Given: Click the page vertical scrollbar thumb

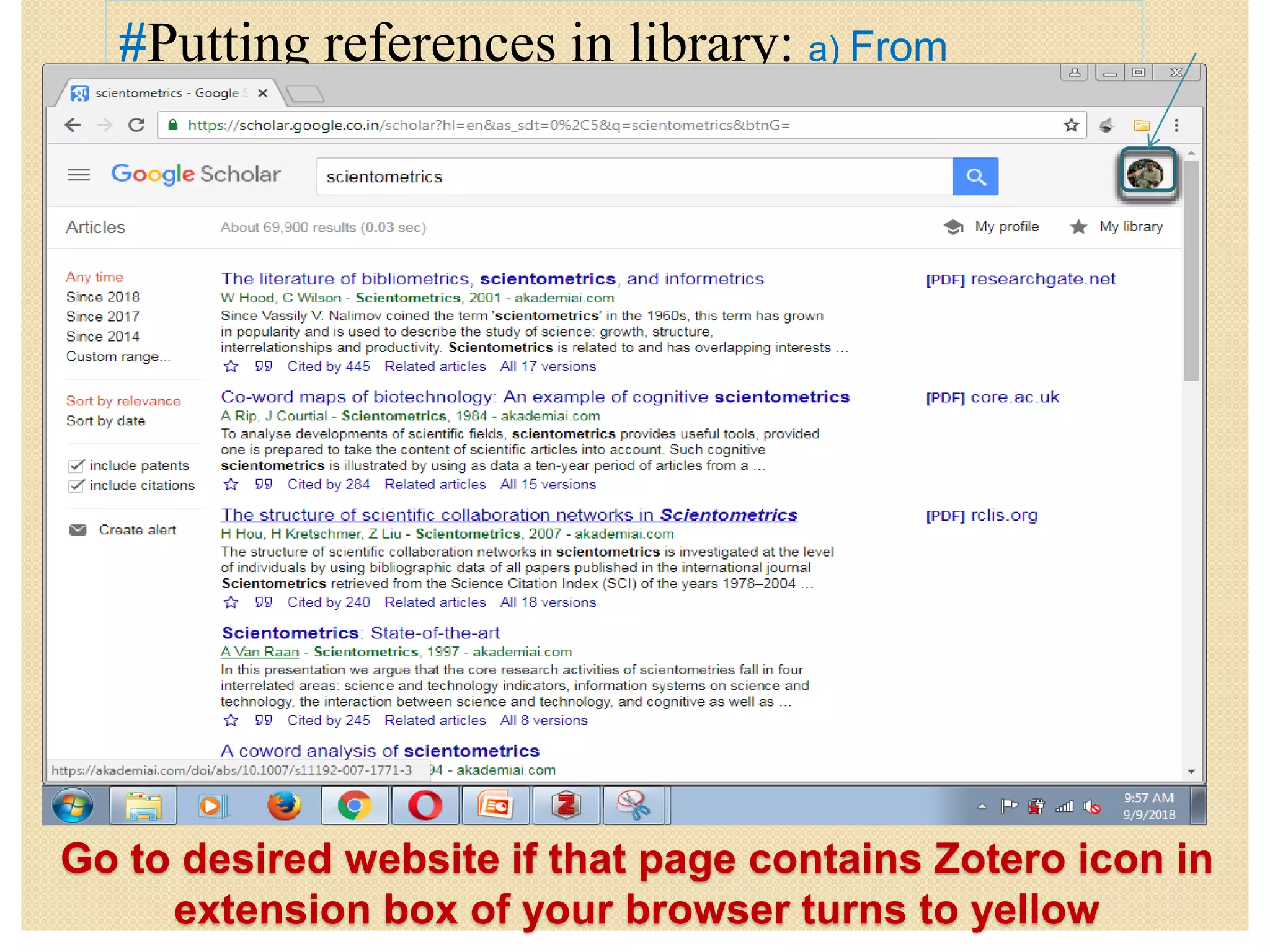Looking at the screenshot, I should point(1191,270).
